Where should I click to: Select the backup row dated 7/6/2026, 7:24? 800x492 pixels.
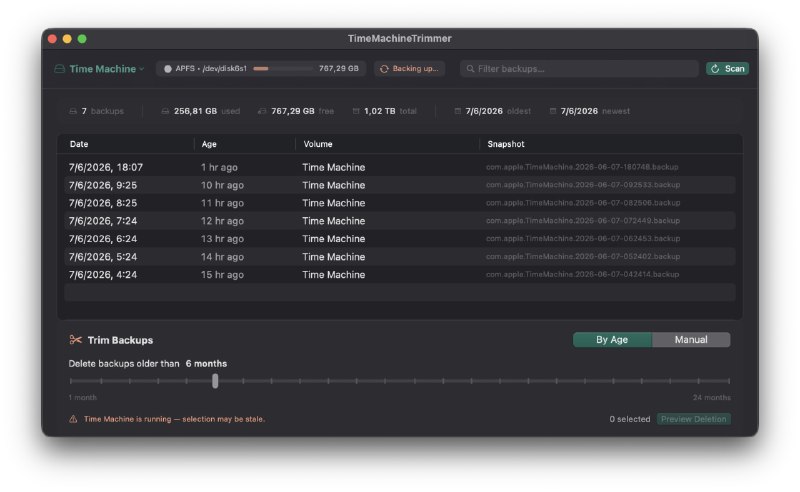(x=399, y=221)
